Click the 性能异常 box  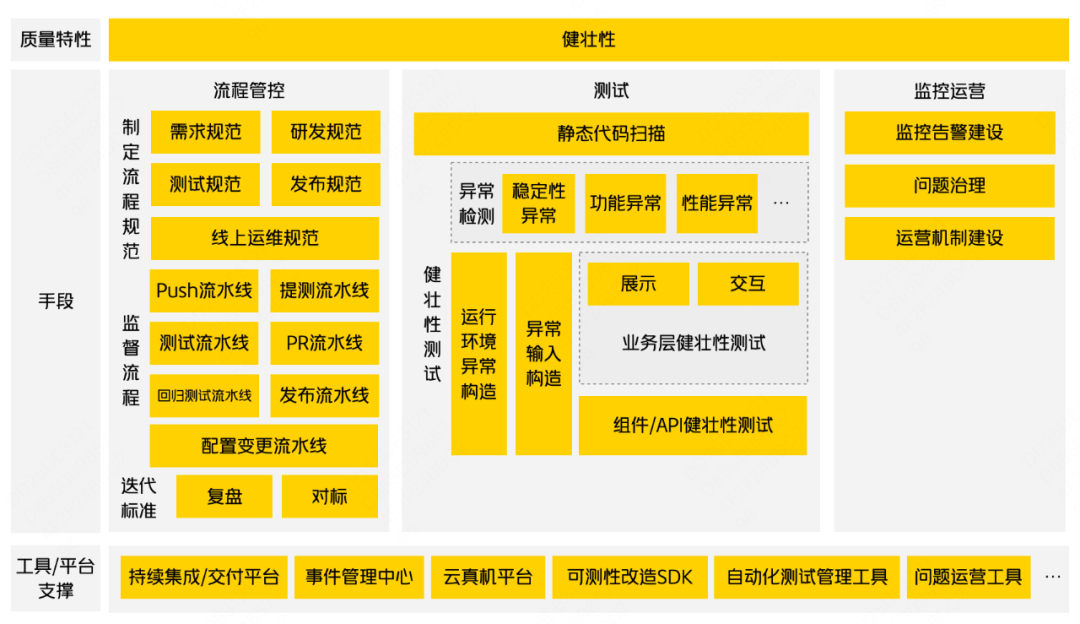(x=717, y=203)
